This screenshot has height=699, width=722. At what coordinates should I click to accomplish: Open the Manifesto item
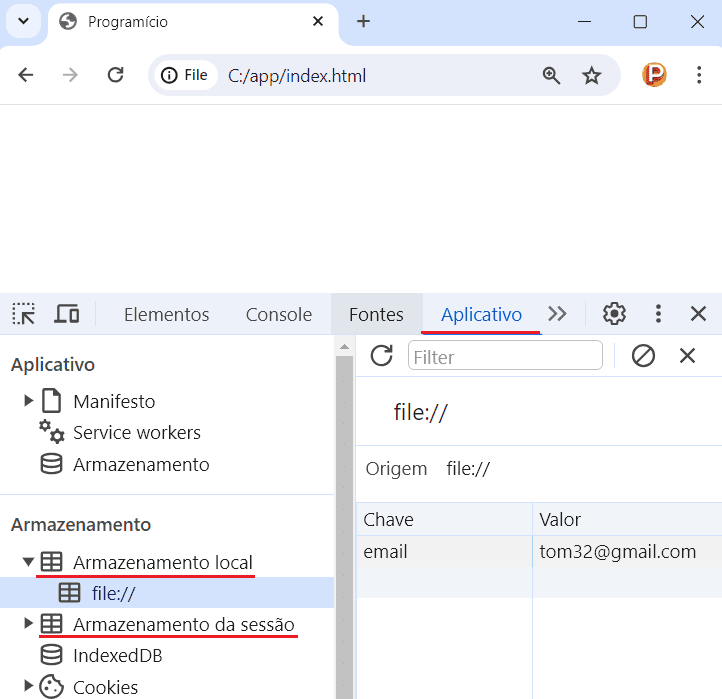(114, 402)
